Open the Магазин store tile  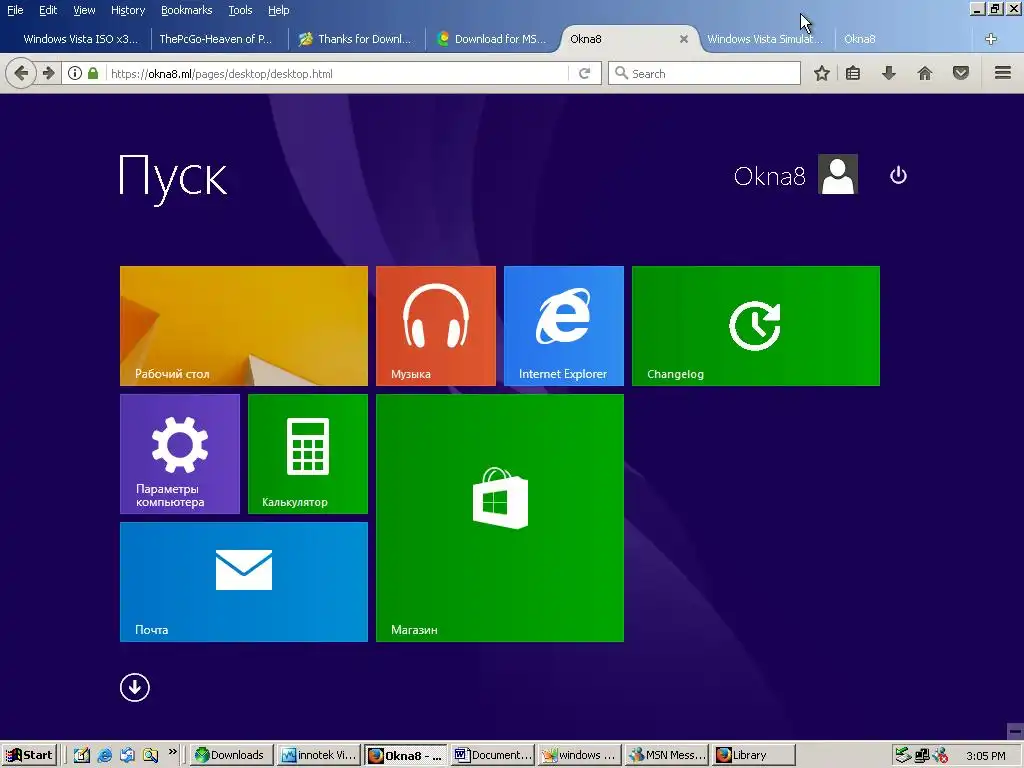click(x=500, y=518)
